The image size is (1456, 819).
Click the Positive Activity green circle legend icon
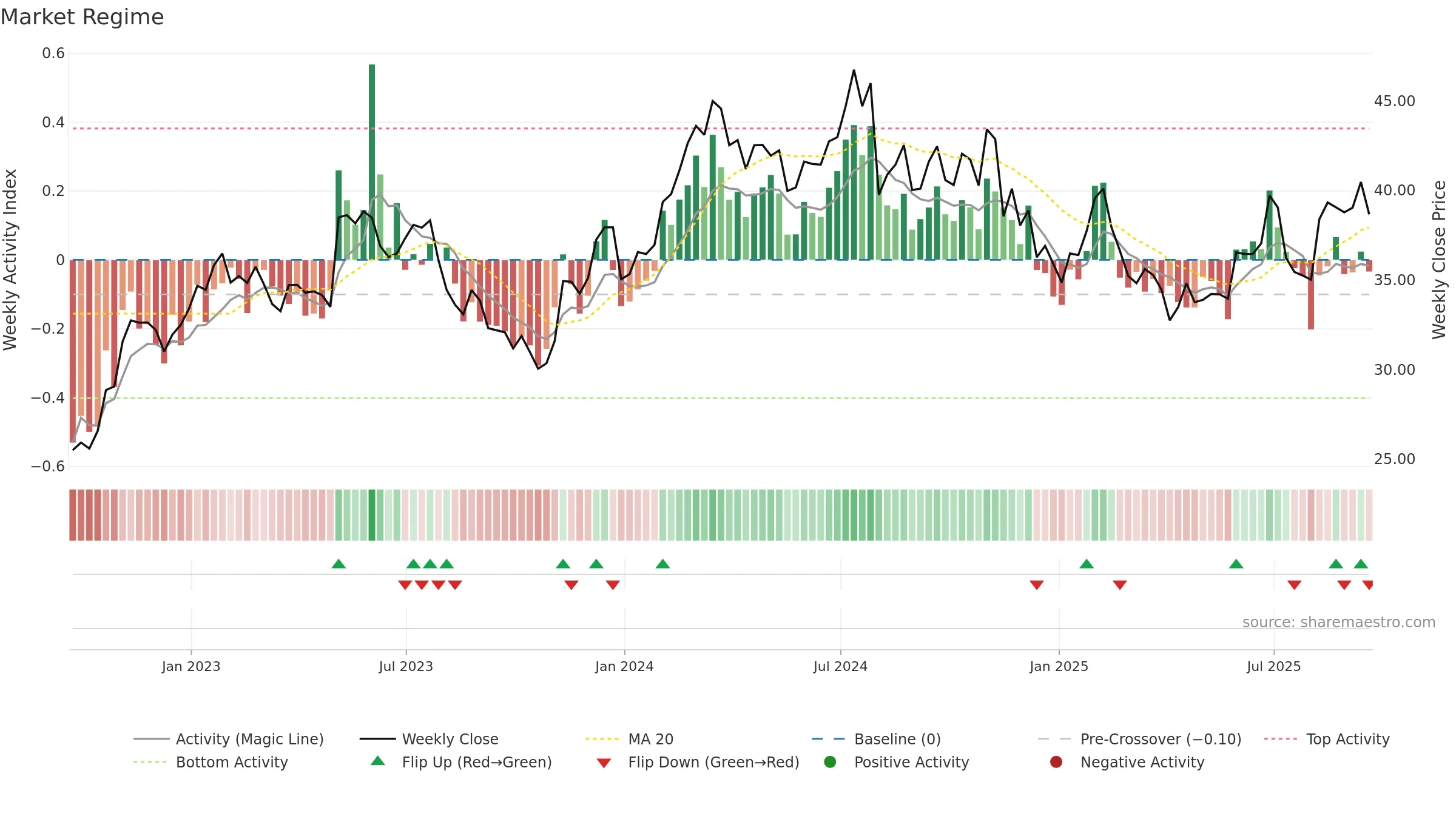pyautogui.click(x=830, y=761)
